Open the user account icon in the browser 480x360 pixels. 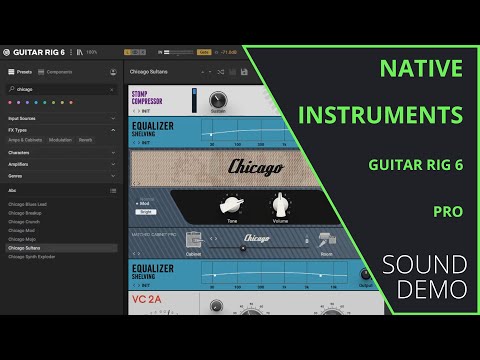[x=113, y=72]
